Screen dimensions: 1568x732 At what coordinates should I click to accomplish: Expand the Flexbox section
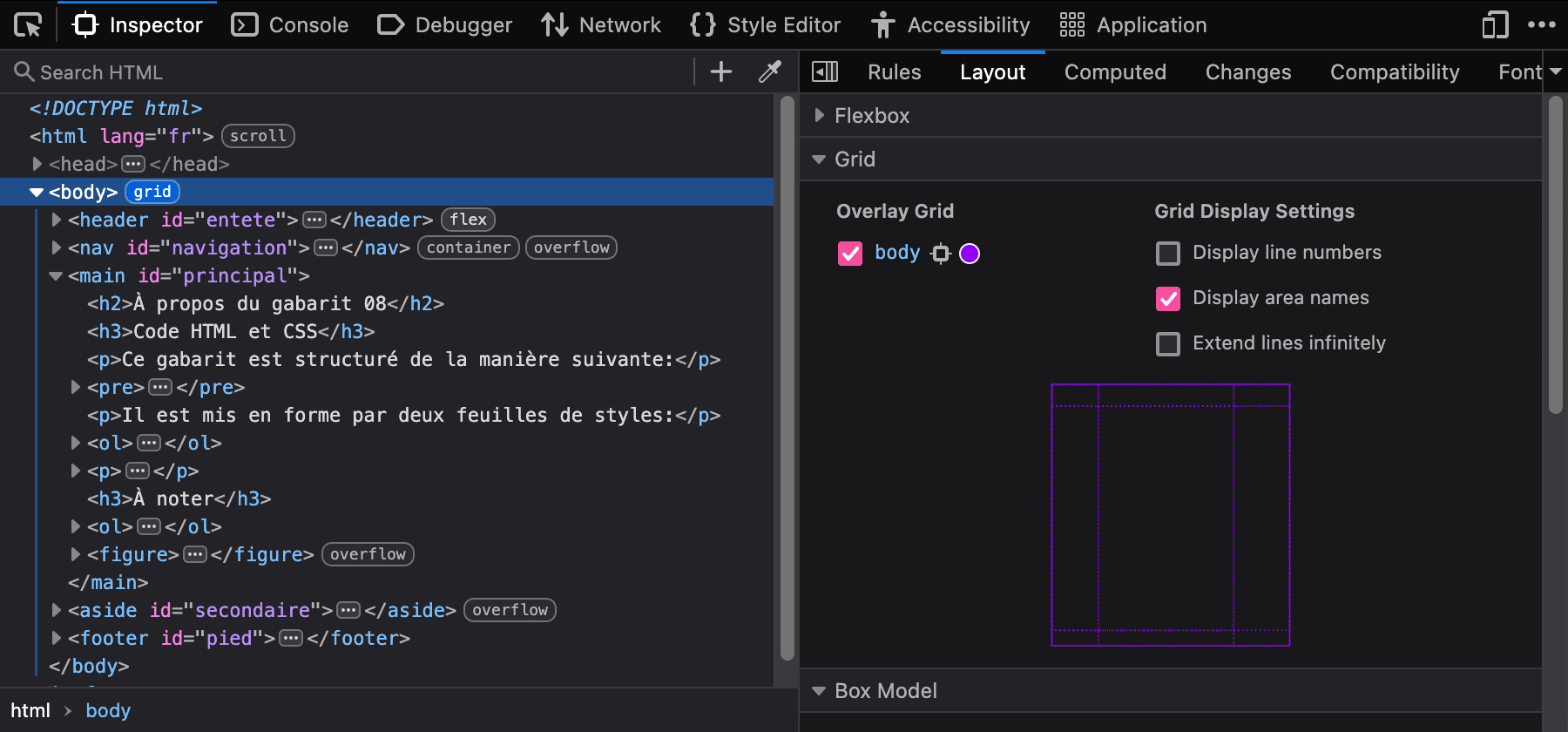pos(819,115)
